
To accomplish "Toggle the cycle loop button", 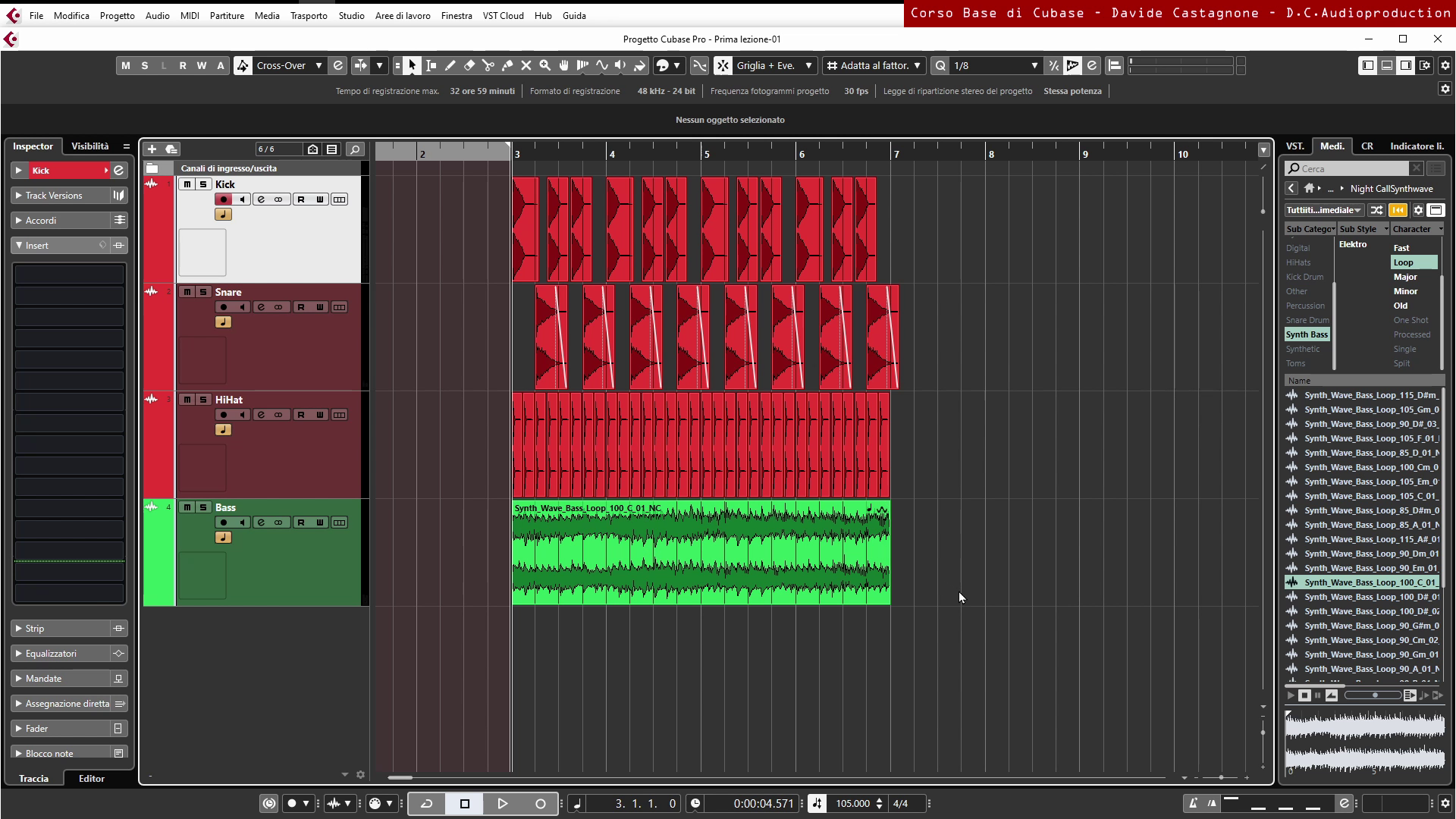I will pos(427,804).
